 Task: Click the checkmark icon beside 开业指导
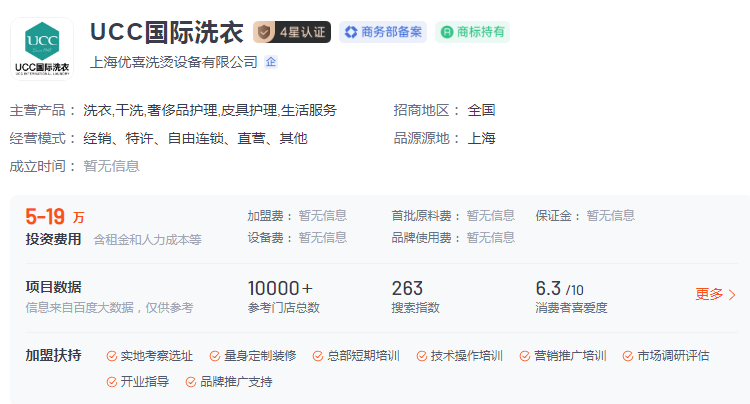111,382
